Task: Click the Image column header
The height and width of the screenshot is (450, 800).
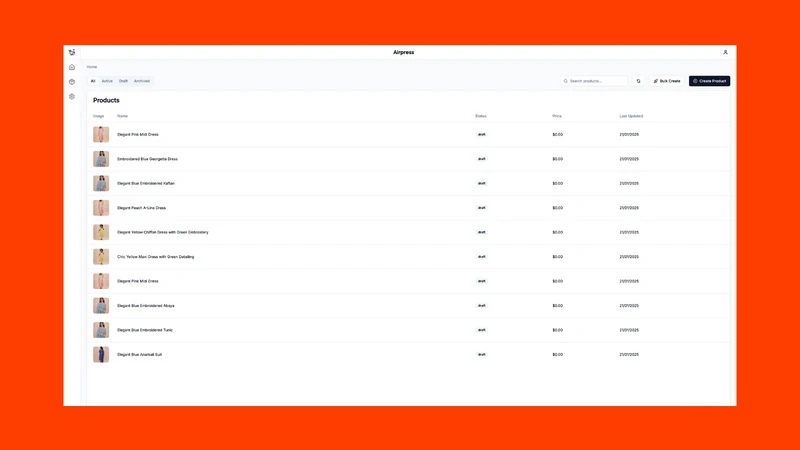Action: [x=98, y=116]
